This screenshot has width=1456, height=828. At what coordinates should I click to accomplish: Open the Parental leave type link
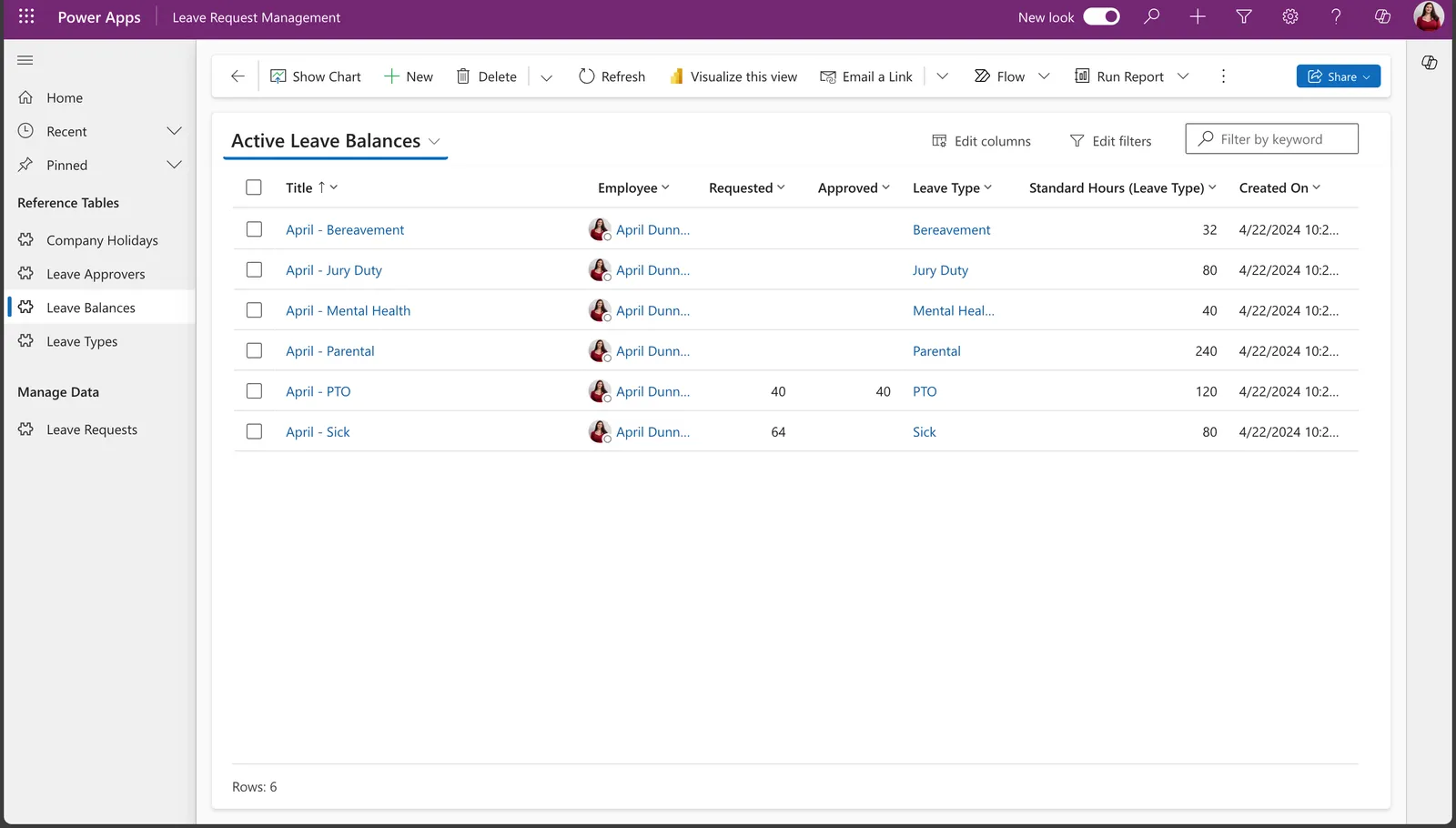(936, 351)
